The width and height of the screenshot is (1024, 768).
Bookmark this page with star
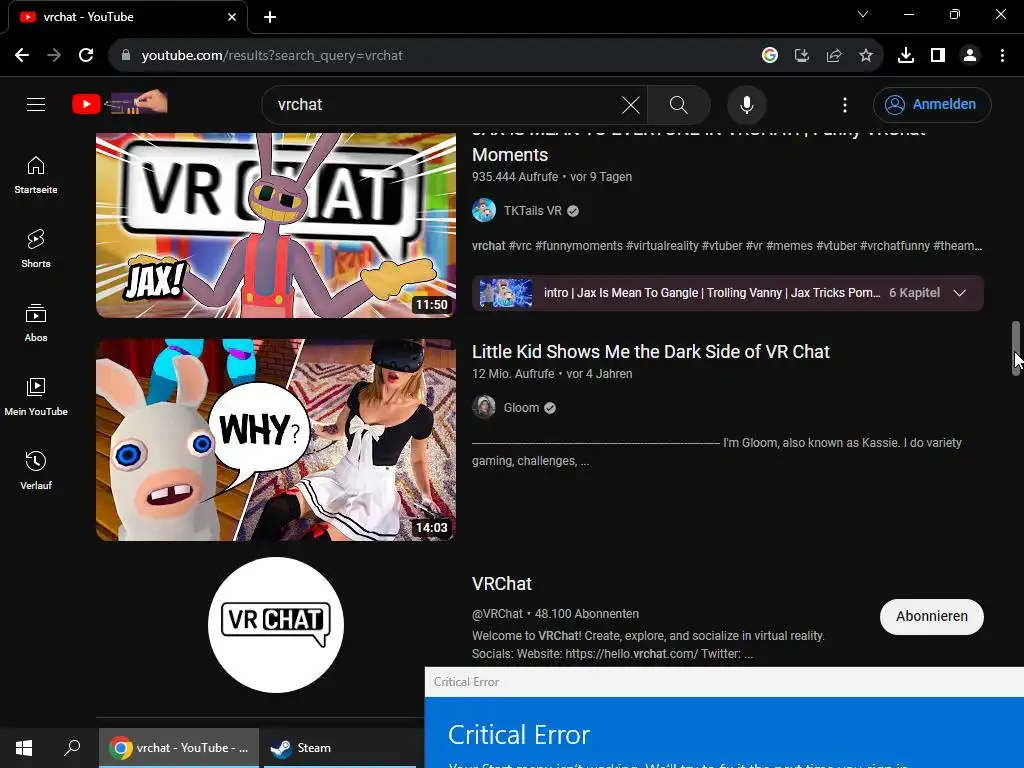pyautogui.click(x=866, y=56)
